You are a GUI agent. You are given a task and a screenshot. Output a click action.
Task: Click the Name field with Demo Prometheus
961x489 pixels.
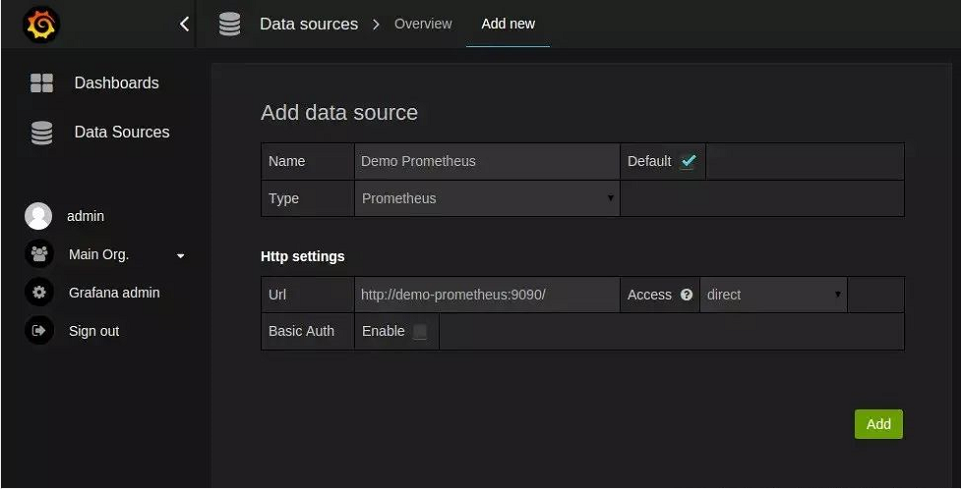point(486,162)
